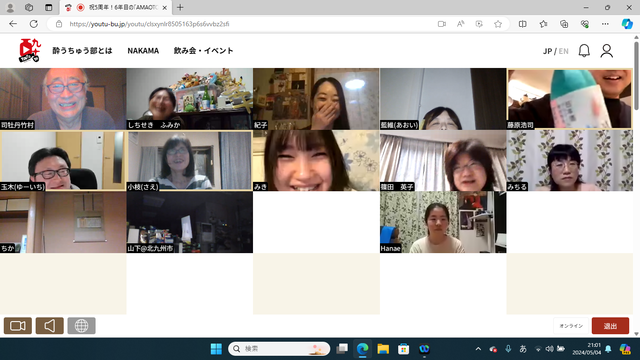Select the みちる video tile
The height and width of the screenshot is (360, 640).
[x=570, y=160]
